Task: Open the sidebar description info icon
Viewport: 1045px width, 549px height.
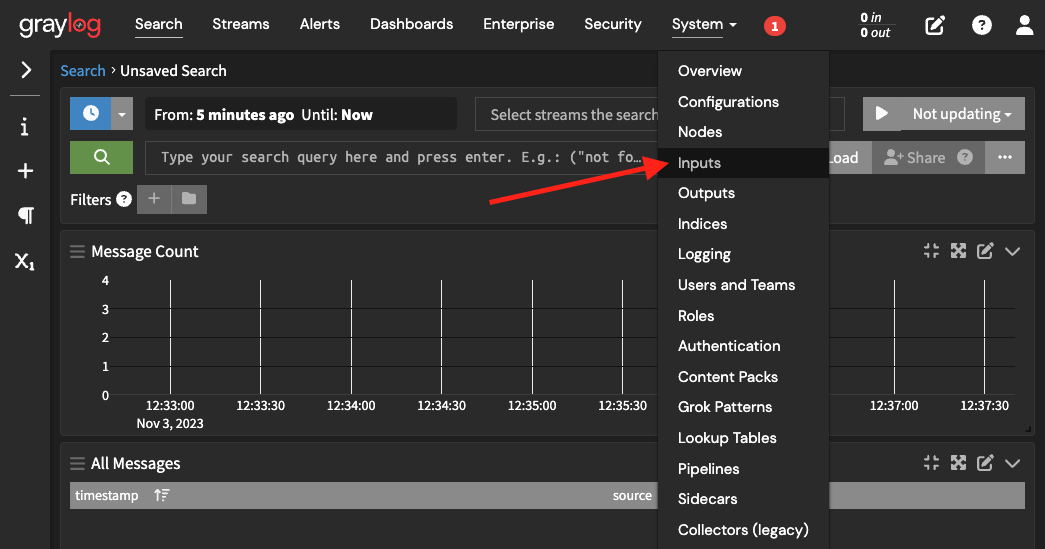Action: click(25, 127)
